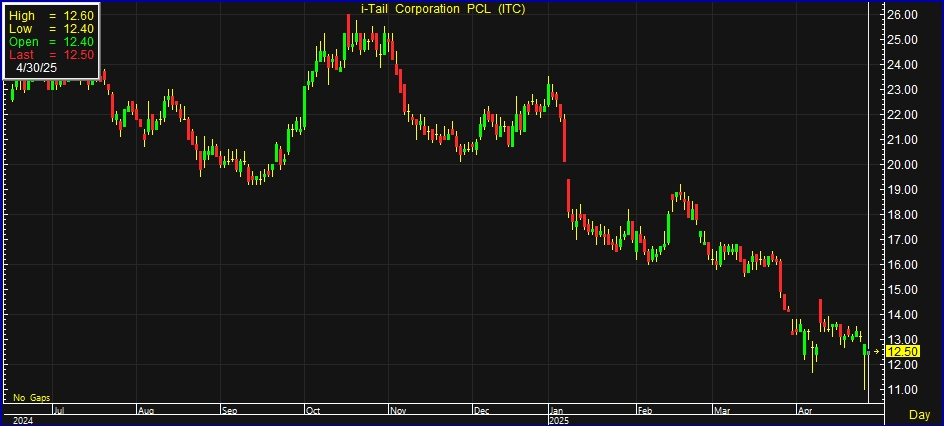Click the Apr month label on time axis
The image size is (944, 426).
(804, 411)
